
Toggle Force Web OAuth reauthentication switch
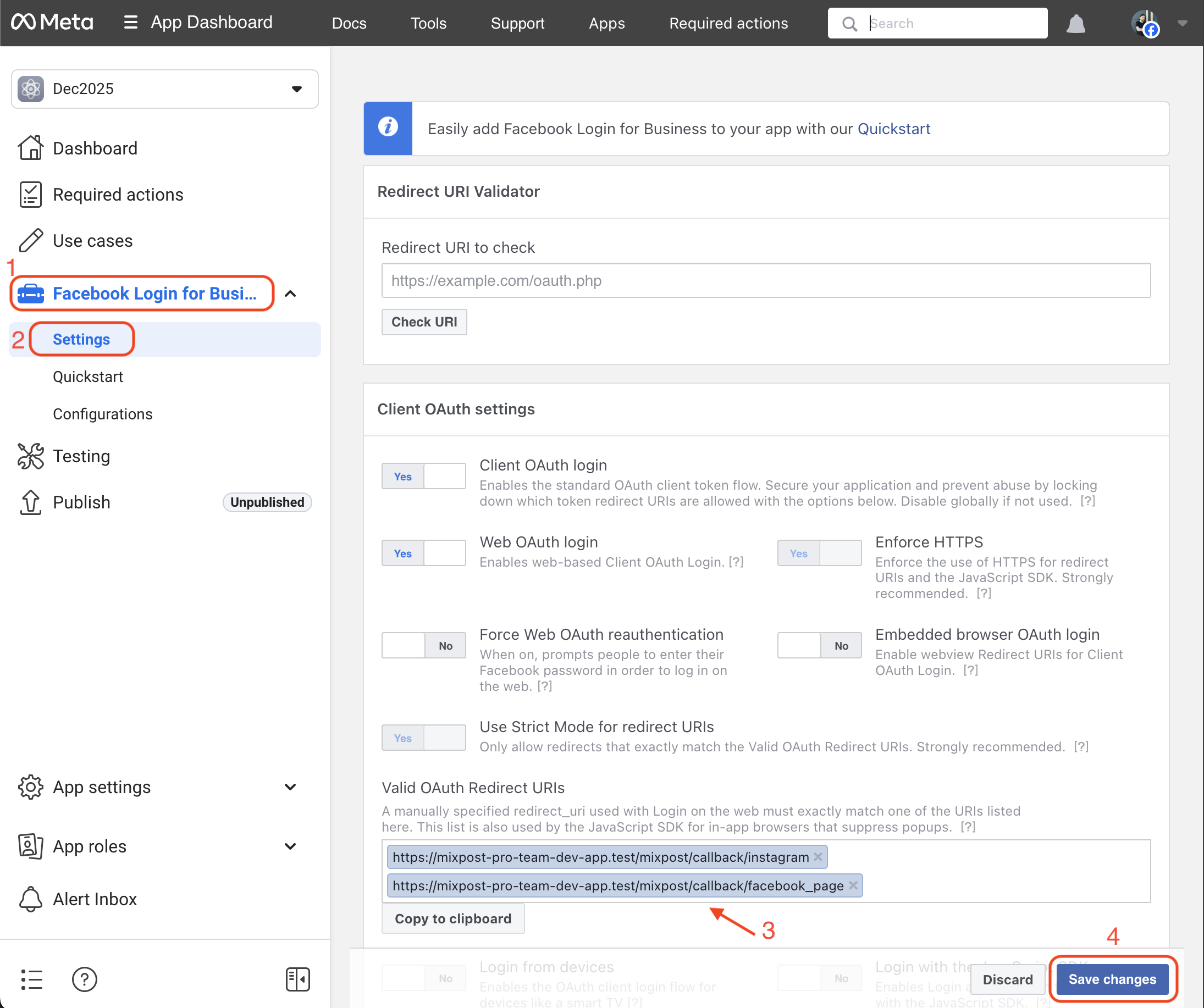pos(423,645)
